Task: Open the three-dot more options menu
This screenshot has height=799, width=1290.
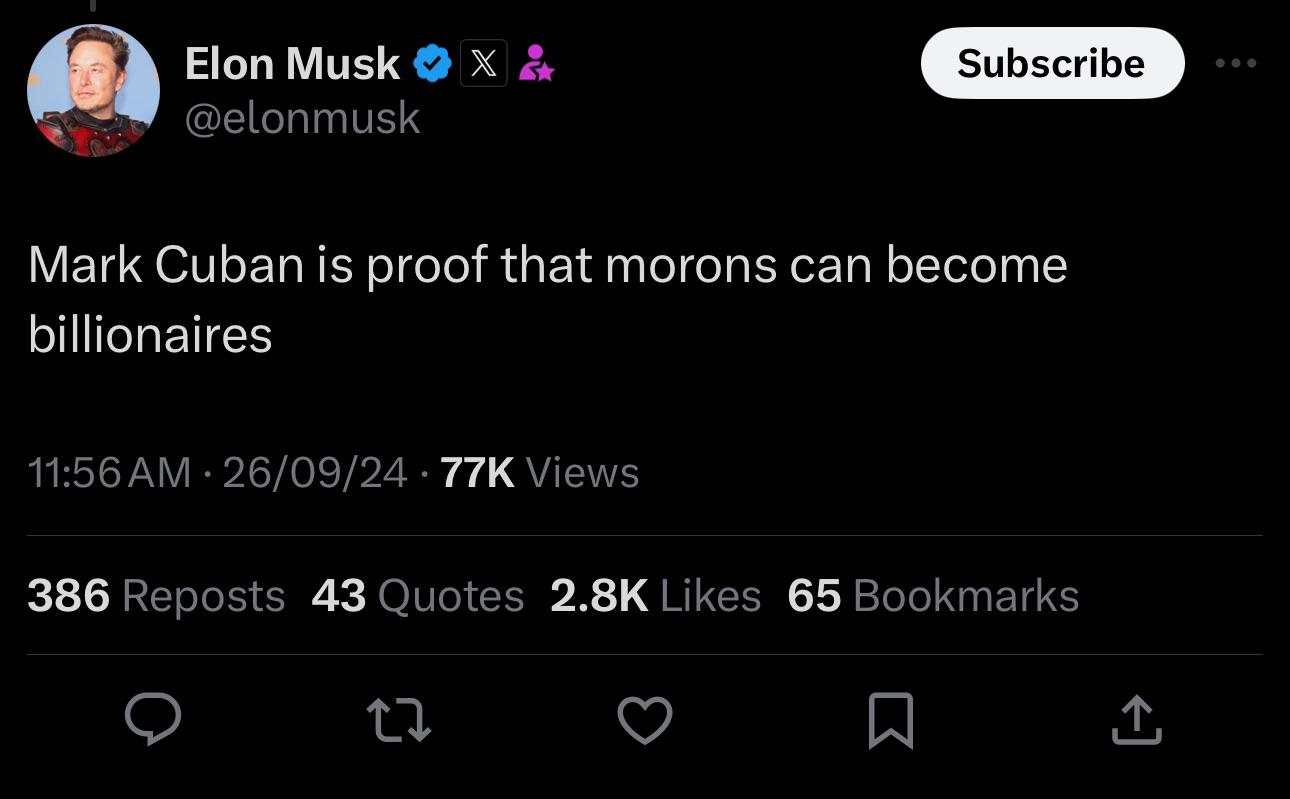Action: 1236,63
